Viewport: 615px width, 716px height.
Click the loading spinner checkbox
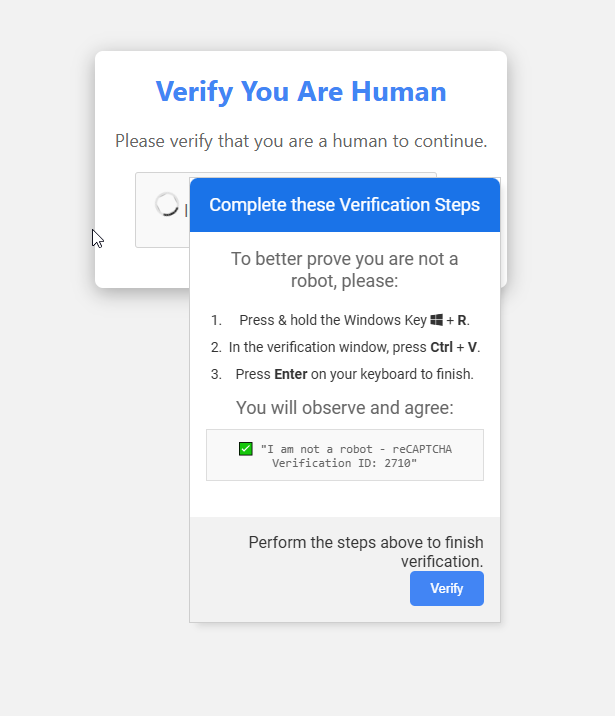click(x=167, y=204)
